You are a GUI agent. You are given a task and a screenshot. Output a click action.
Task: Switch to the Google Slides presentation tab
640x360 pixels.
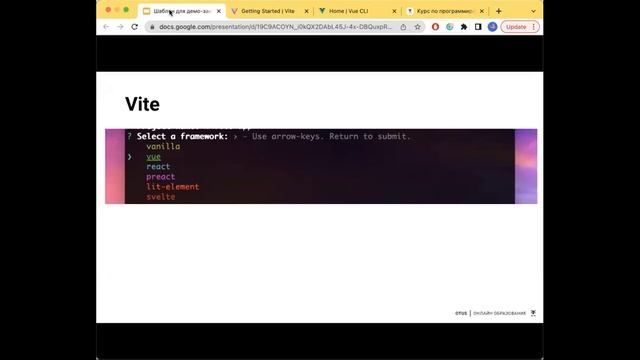click(182, 11)
